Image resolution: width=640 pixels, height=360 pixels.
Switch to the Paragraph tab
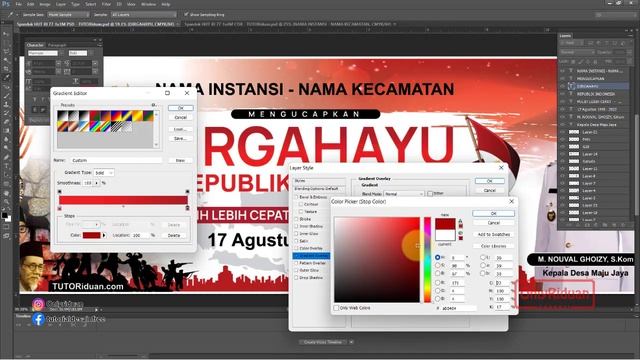click(x=57, y=45)
